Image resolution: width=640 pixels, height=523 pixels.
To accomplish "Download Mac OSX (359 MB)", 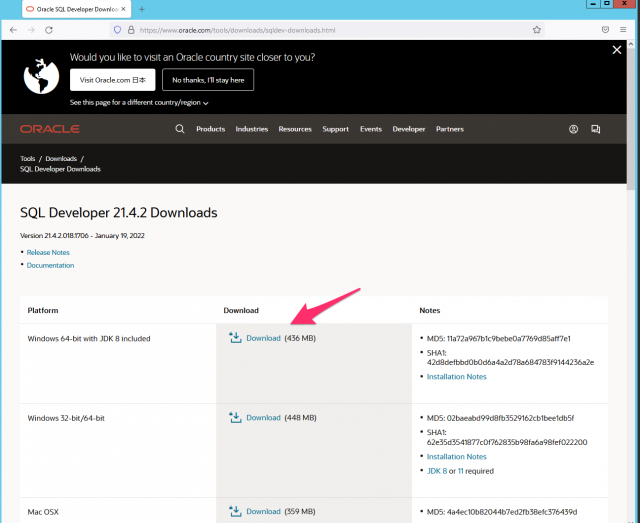I will pos(263,512).
